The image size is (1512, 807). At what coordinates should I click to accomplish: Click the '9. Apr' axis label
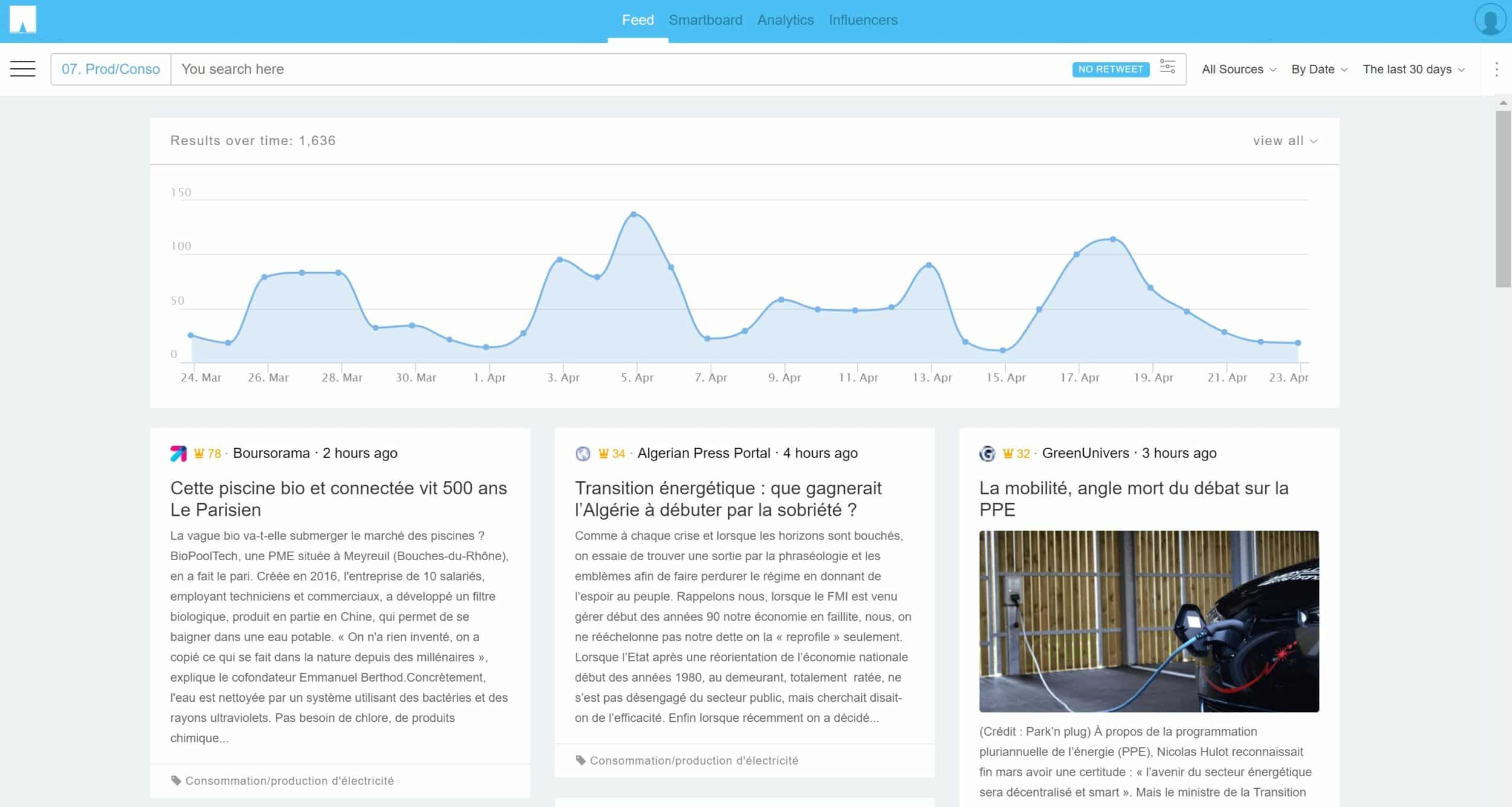[784, 377]
